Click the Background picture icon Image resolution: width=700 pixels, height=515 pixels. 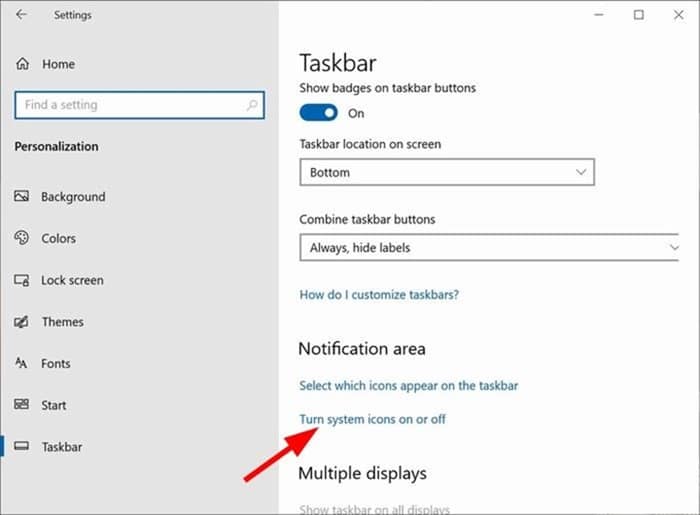(21, 196)
